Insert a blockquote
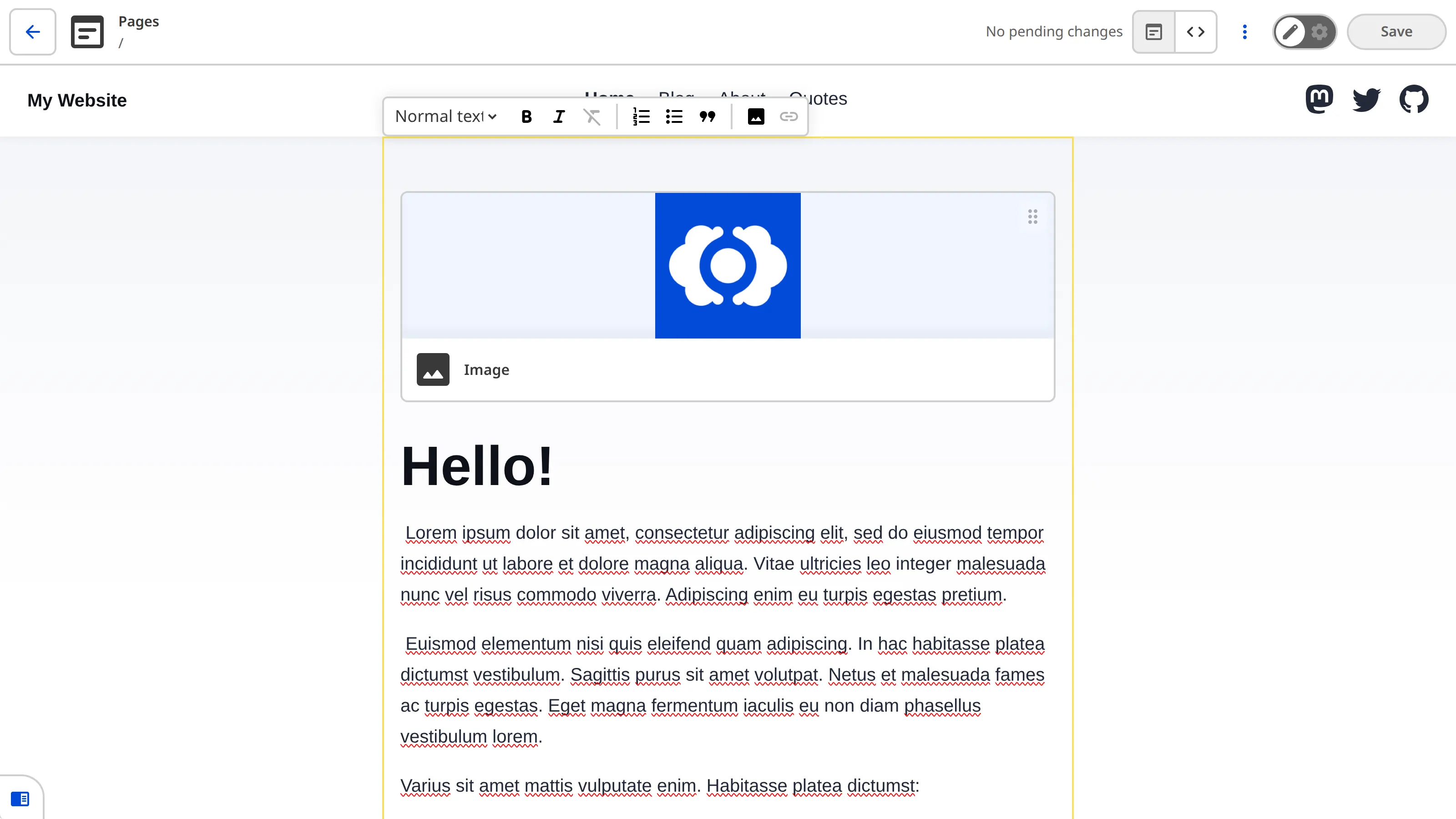 708,116
